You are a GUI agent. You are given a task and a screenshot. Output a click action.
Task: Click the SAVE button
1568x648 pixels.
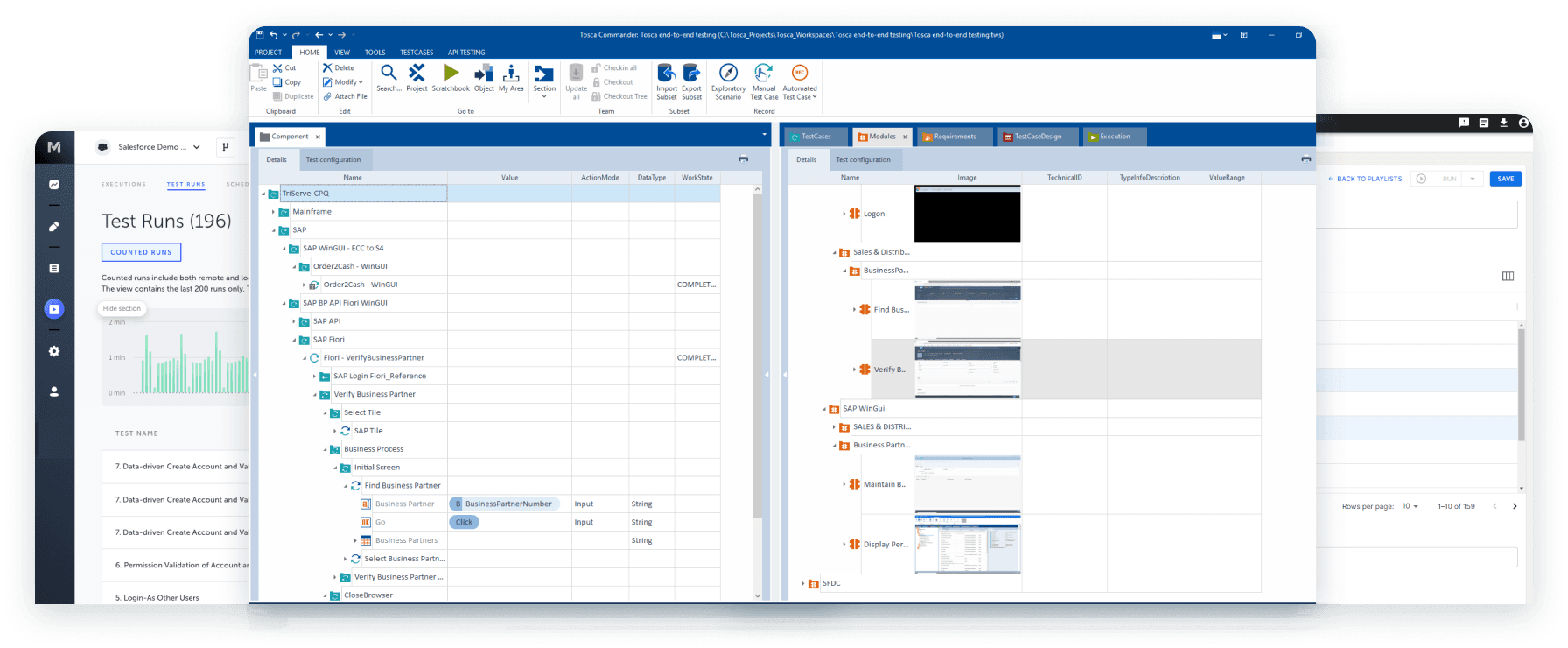point(1505,179)
